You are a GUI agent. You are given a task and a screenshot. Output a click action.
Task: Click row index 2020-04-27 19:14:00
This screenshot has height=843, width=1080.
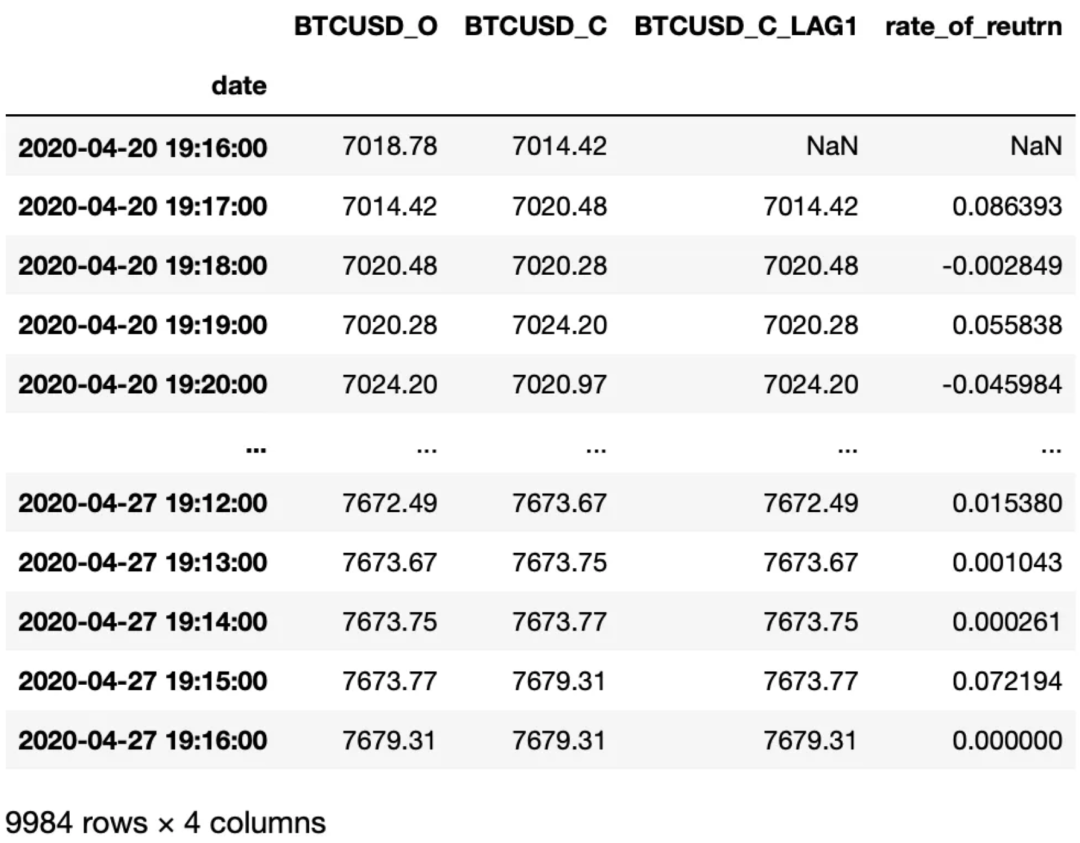tap(143, 622)
